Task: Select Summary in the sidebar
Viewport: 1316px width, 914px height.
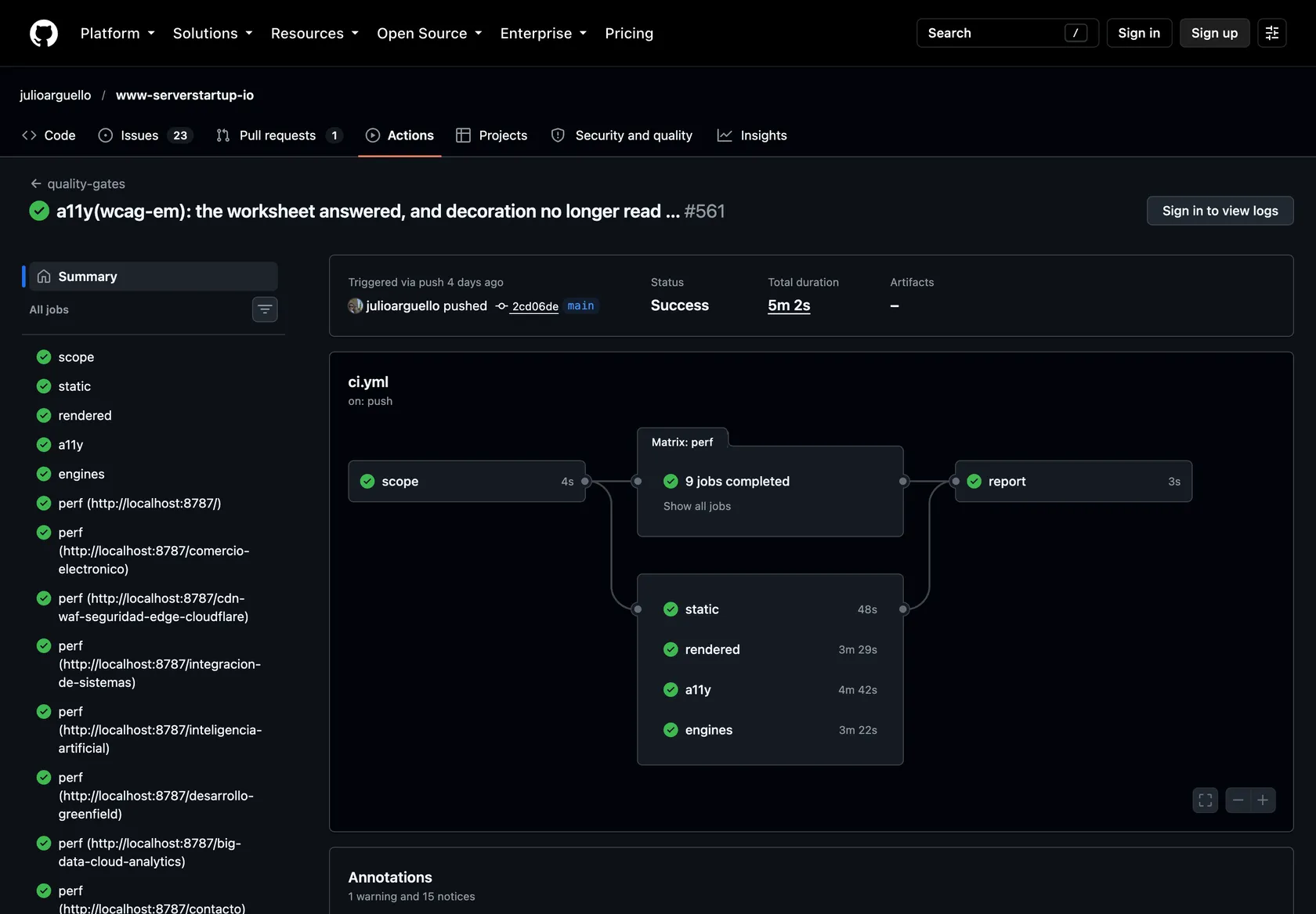Action: (154, 276)
